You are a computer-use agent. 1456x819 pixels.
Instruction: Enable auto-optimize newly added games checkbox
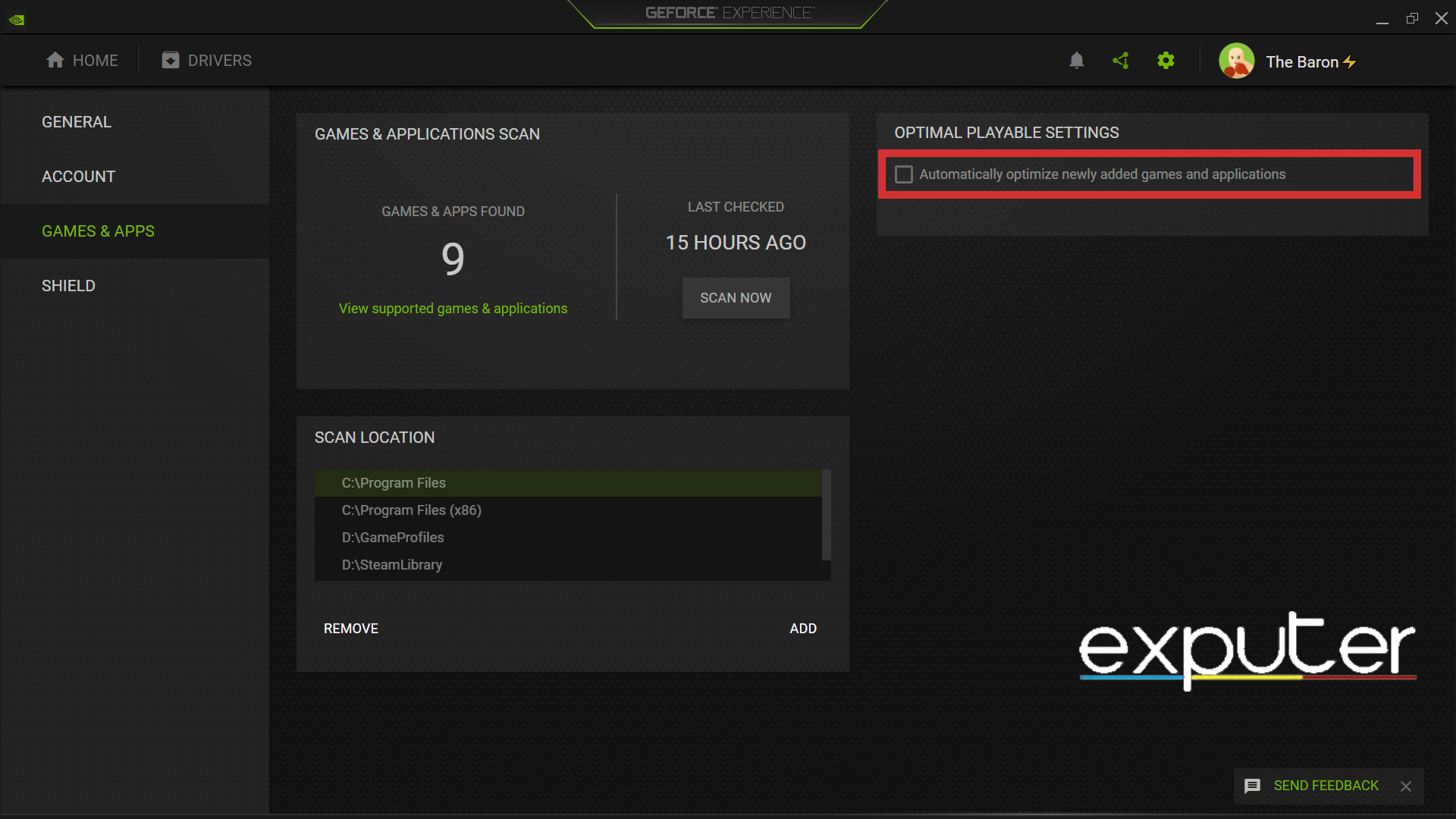pos(902,174)
